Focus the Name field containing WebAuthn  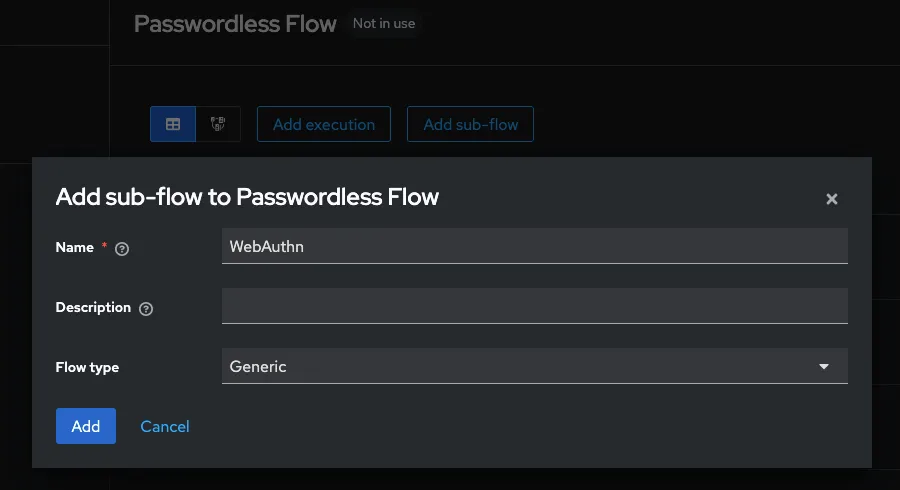point(534,246)
